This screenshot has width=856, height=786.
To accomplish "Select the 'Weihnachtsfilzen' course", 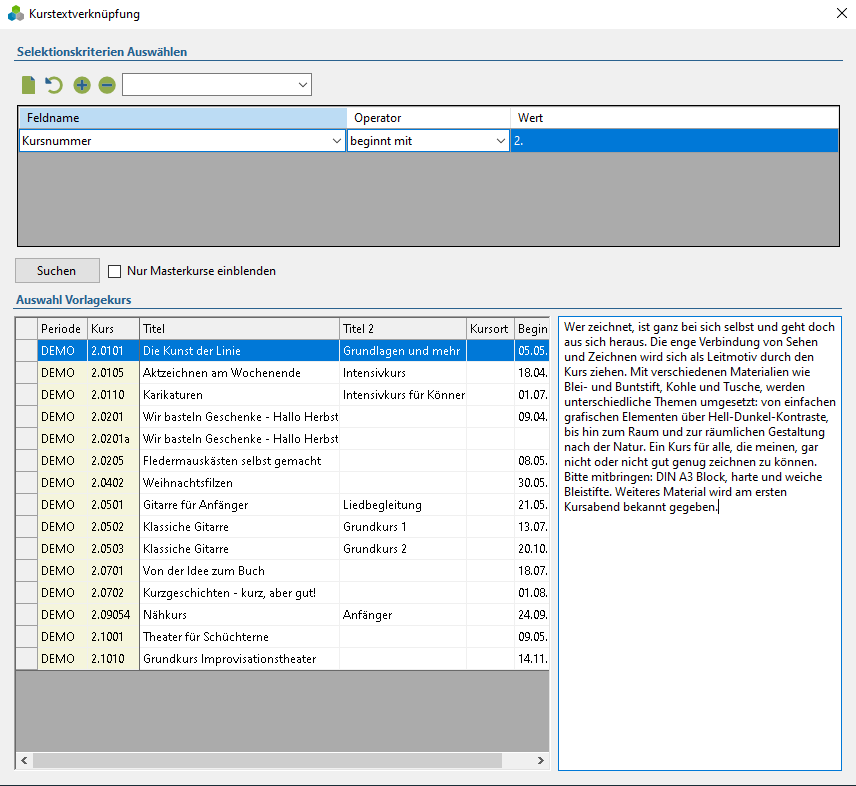I will 282,483.
